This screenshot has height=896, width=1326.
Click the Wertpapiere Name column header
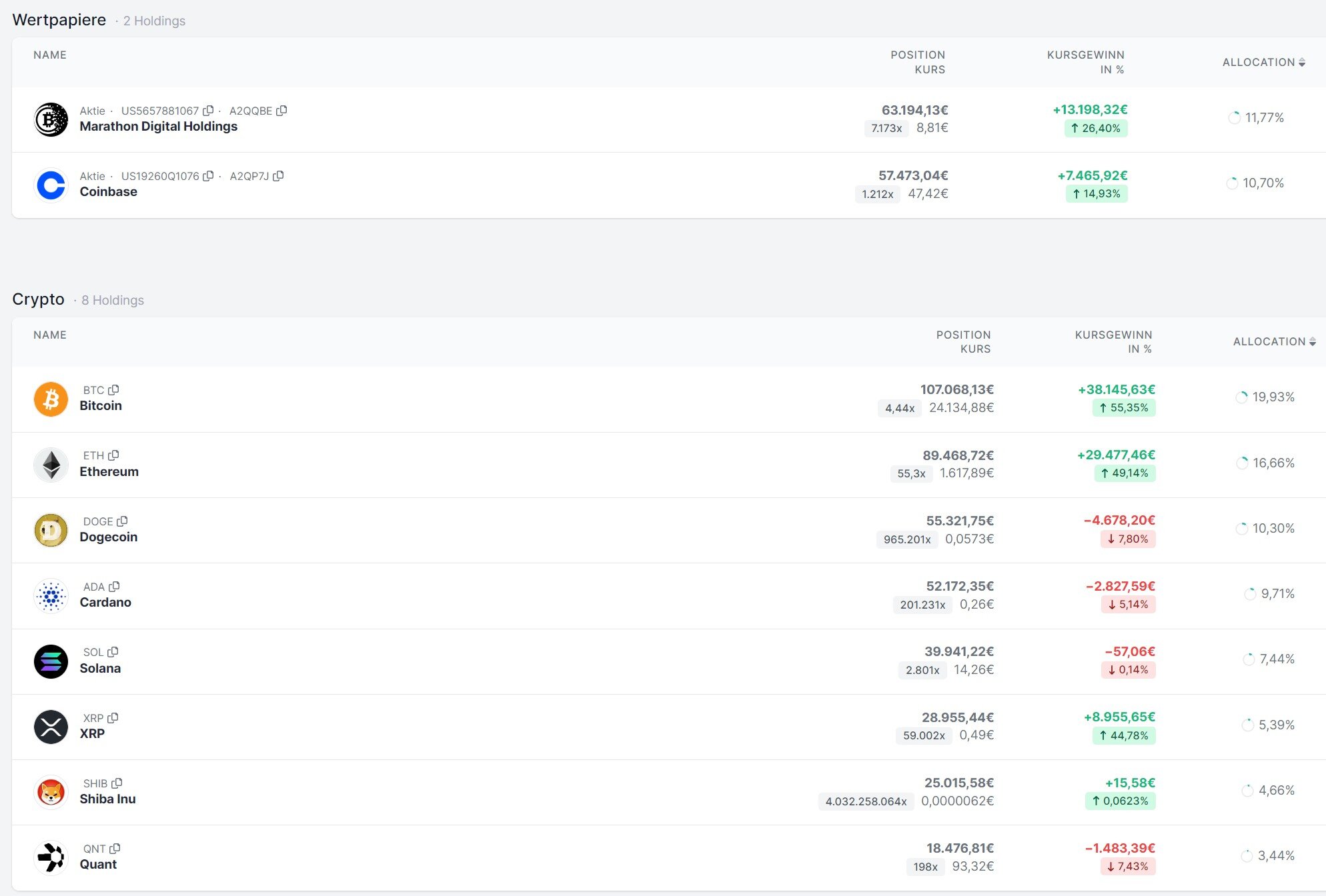click(50, 55)
